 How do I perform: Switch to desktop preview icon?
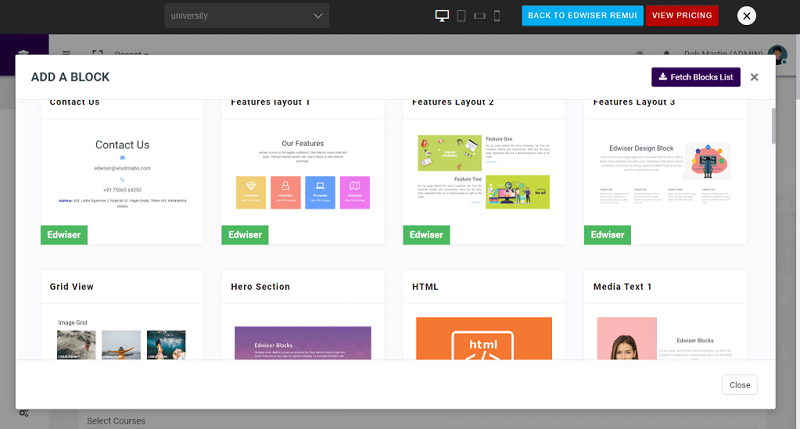[442, 16]
